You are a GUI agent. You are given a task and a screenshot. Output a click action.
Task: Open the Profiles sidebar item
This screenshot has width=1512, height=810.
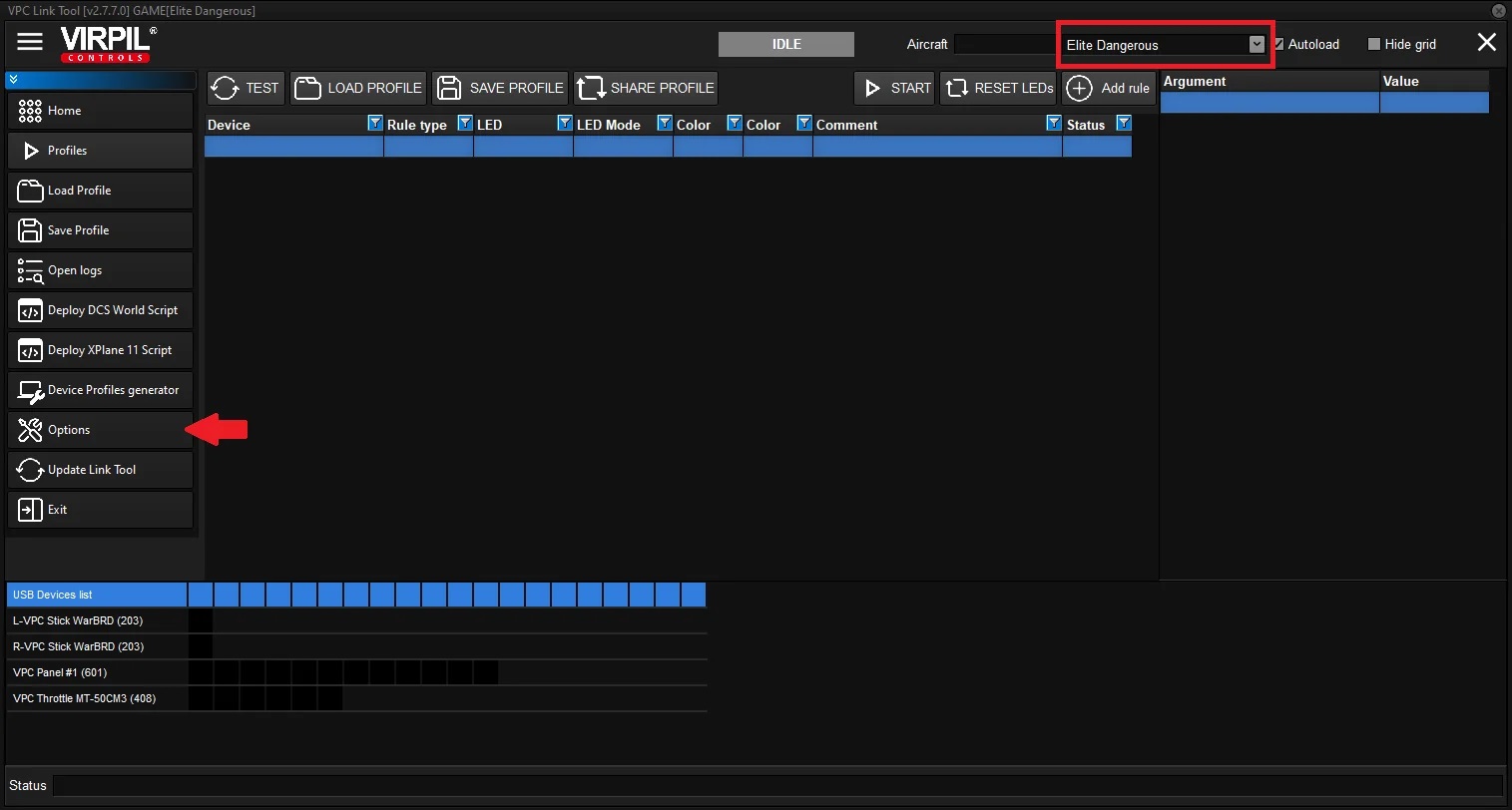(x=100, y=151)
